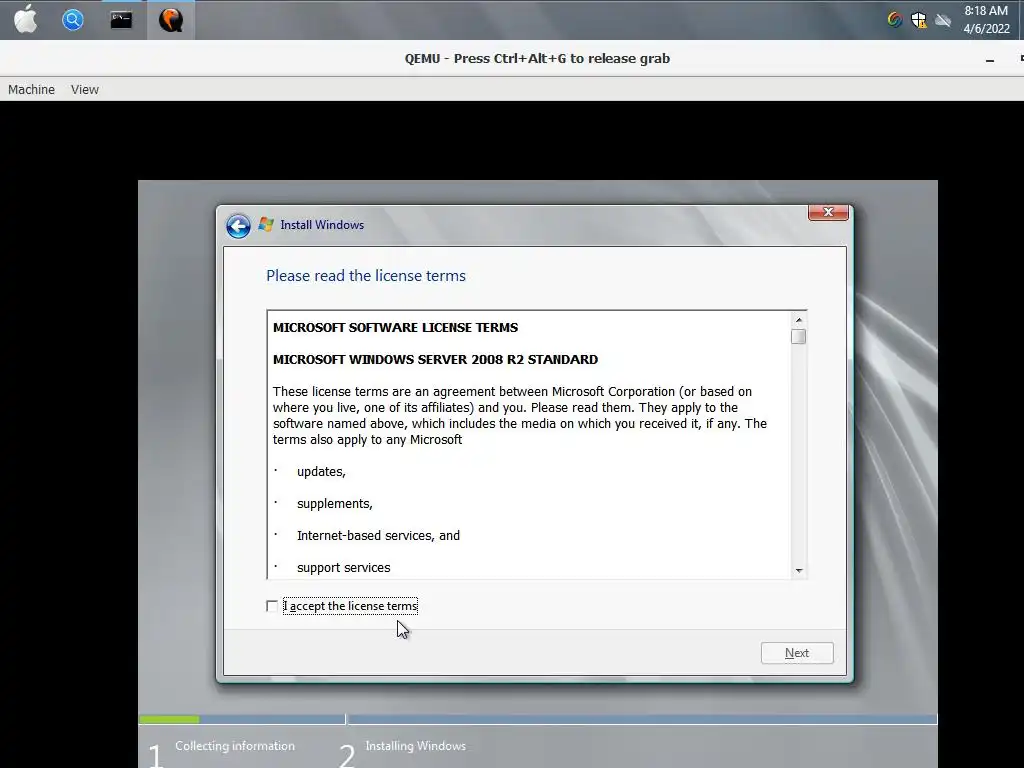This screenshot has height=768, width=1024.
Task: Open the colorful swirl tray icon
Action: 894,20
